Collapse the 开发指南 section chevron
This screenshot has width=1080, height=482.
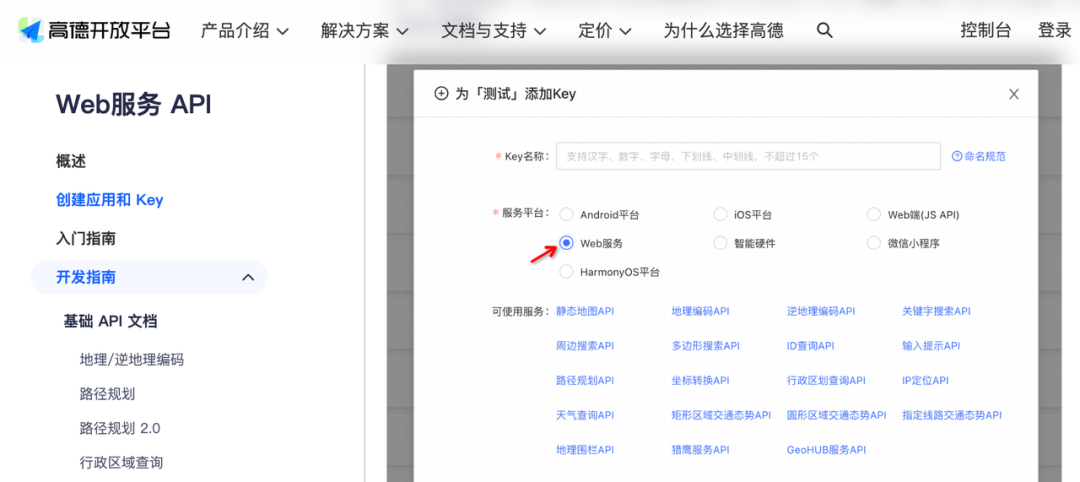[x=249, y=277]
